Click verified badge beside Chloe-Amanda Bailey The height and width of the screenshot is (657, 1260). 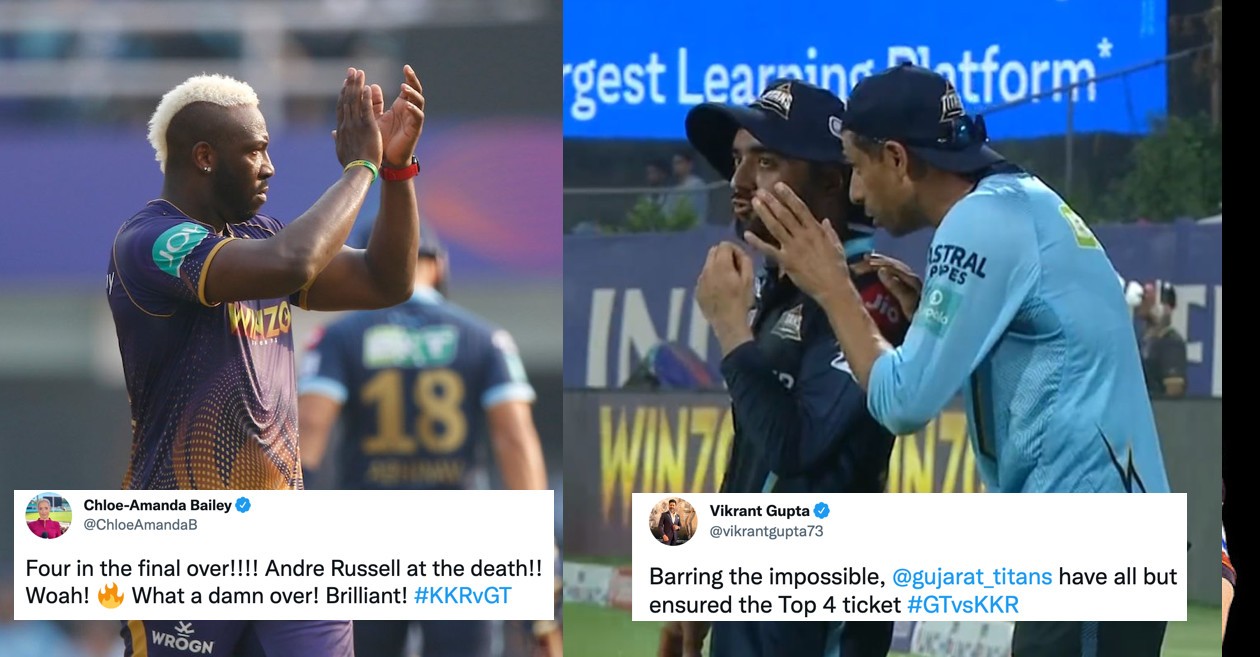click(243, 505)
